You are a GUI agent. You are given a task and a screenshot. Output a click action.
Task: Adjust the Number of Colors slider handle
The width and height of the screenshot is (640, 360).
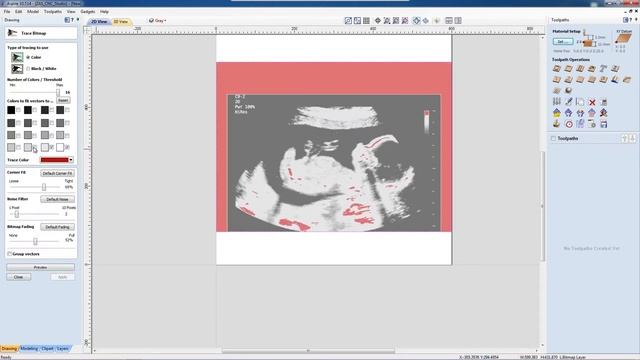click(x=58, y=93)
